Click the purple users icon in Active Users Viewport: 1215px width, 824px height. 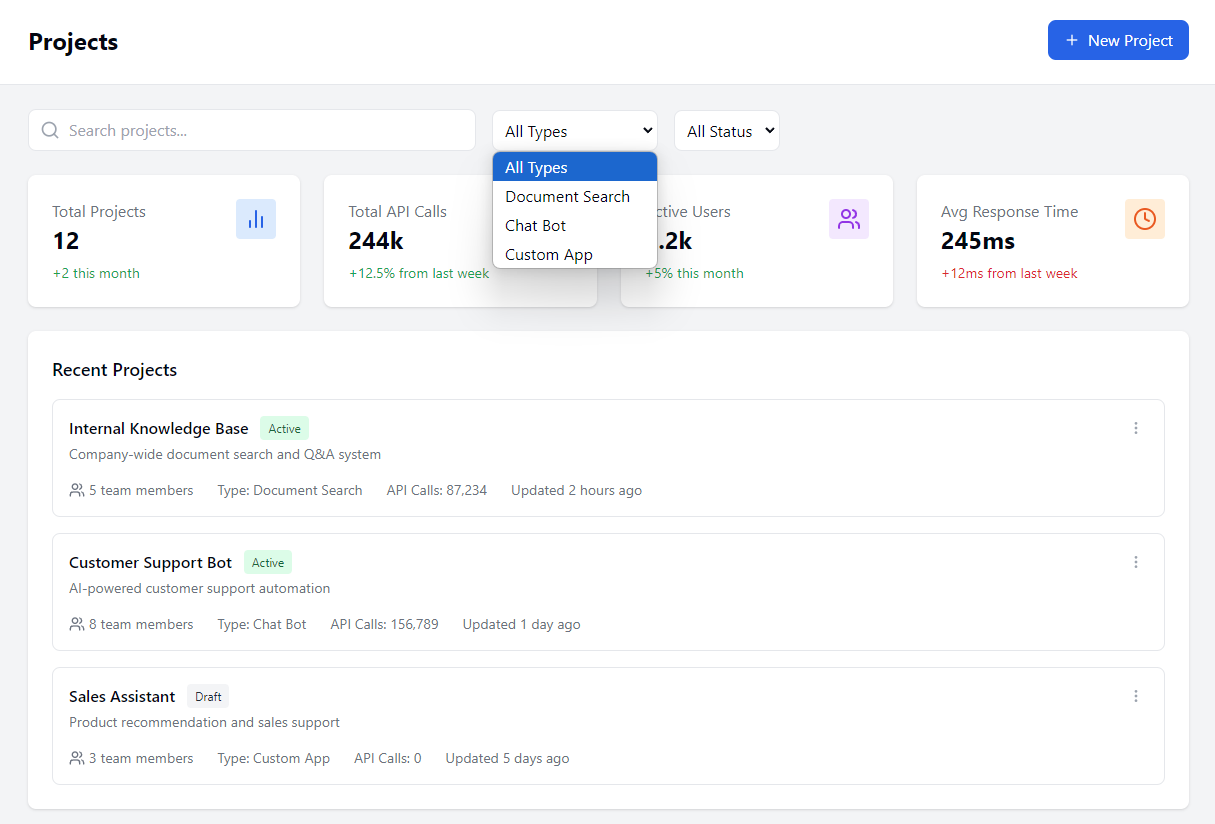pyautogui.click(x=848, y=219)
